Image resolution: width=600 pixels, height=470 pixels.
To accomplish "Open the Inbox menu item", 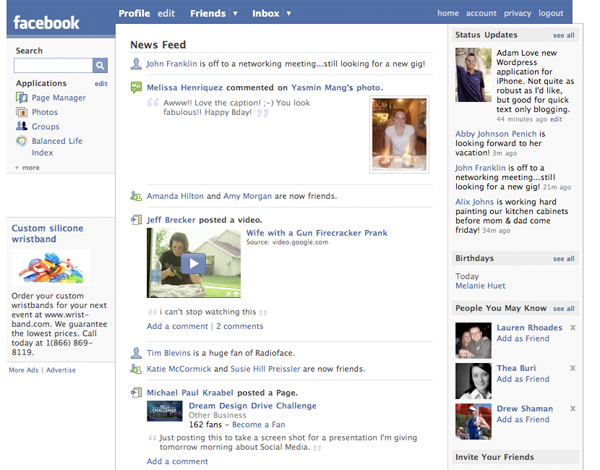I will click(266, 13).
